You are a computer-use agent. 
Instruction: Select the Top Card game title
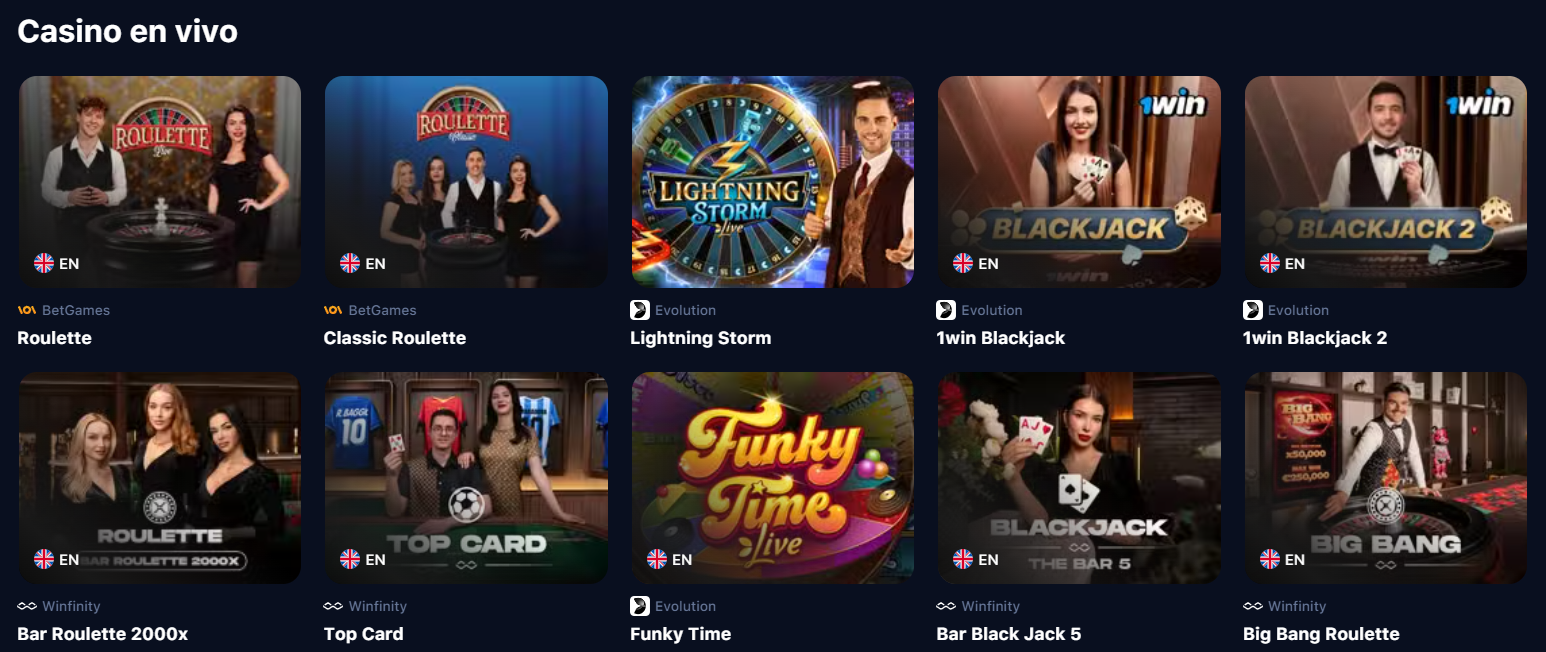pos(364,634)
